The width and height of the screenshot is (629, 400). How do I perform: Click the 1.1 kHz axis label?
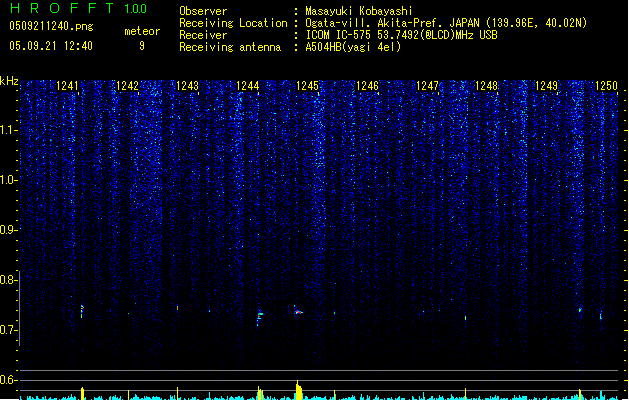tap(8, 130)
